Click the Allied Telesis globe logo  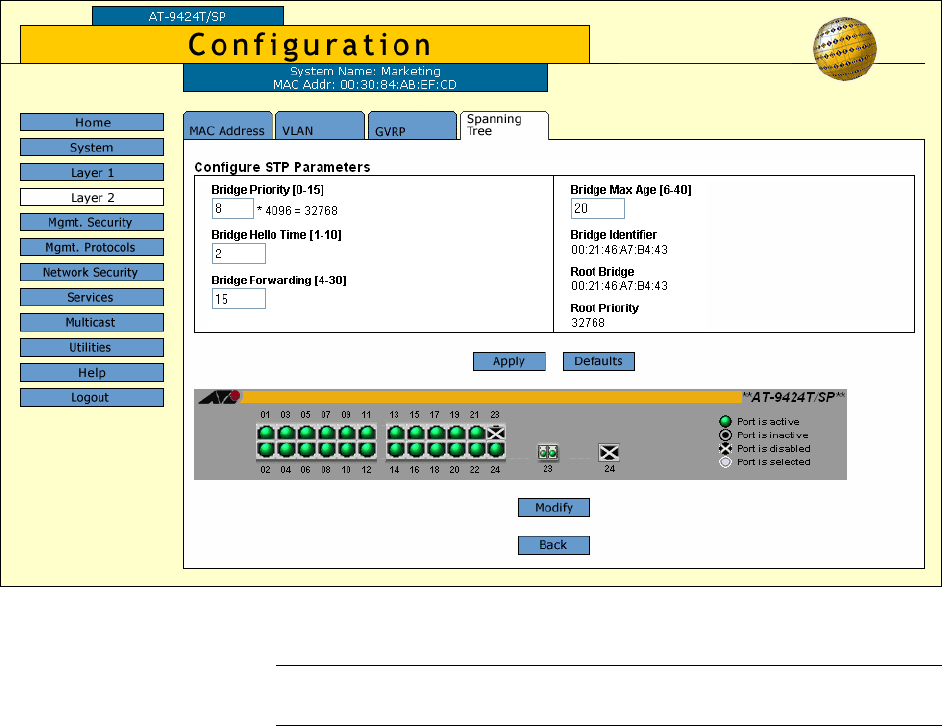coord(843,52)
